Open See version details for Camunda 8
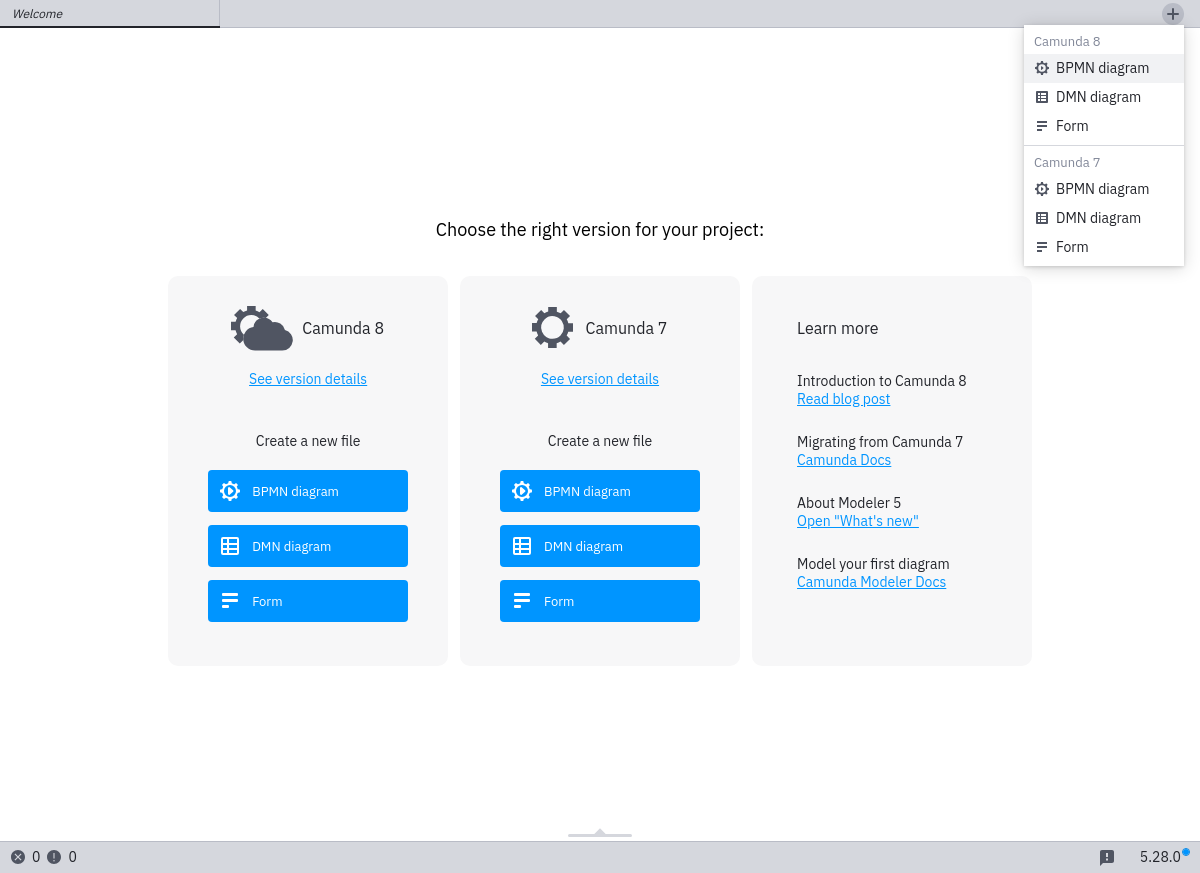This screenshot has height=873, width=1200. click(308, 379)
